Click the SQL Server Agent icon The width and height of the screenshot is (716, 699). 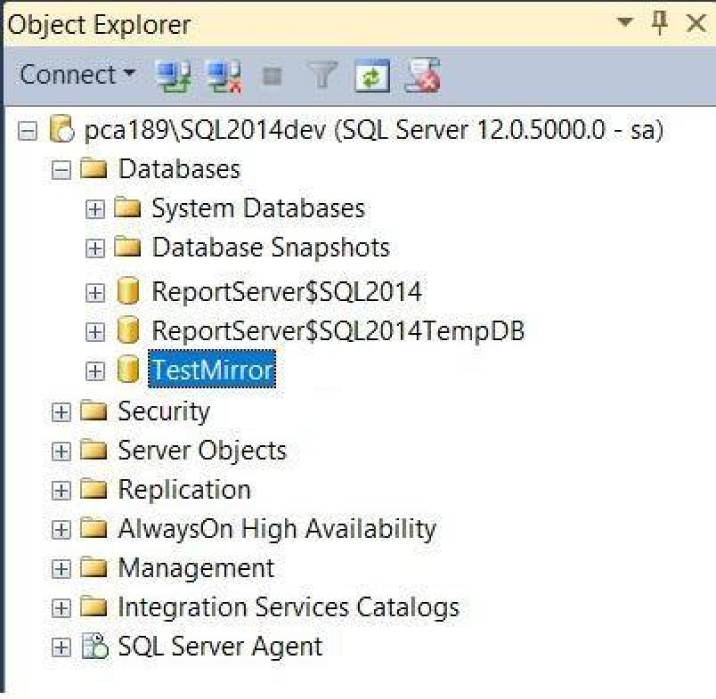(x=95, y=646)
